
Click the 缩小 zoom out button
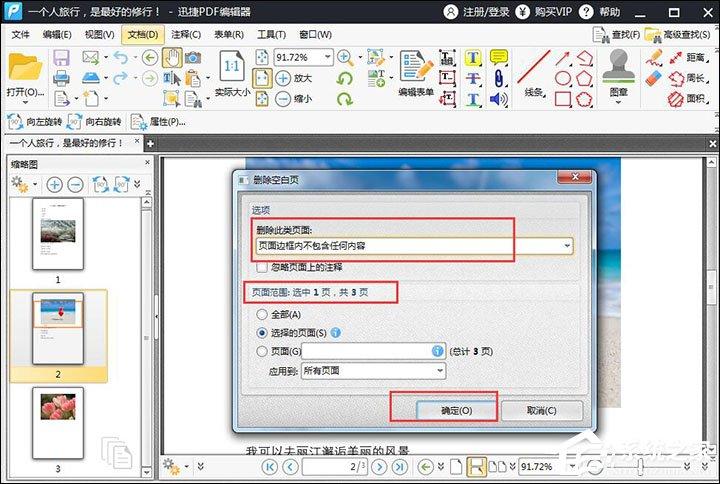click(294, 99)
